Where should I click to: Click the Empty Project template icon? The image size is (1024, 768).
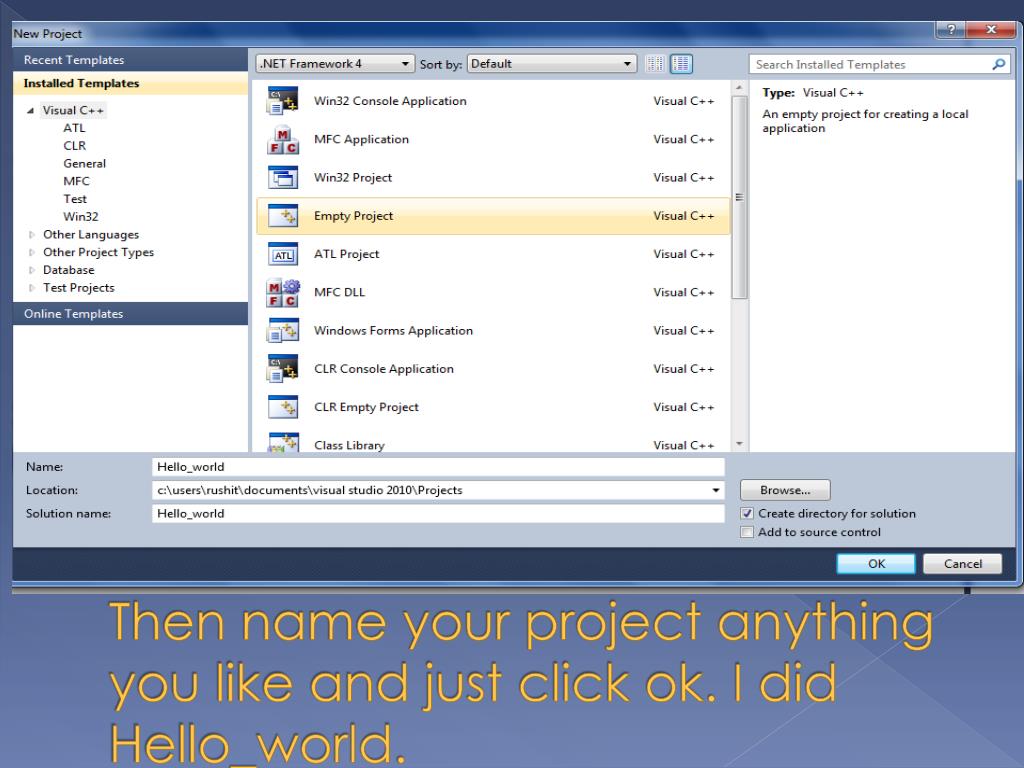tap(283, 216)
